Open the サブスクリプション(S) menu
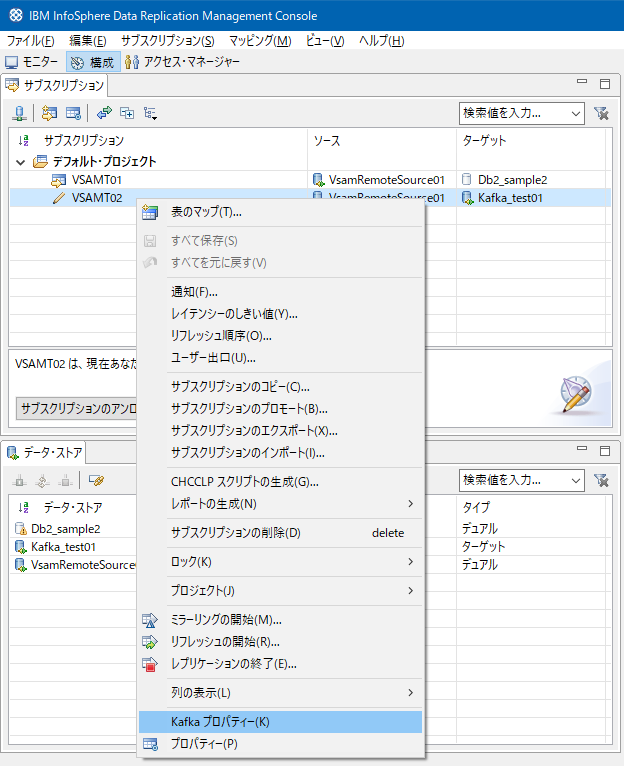Viewport: 624px width, 766px height. [x=168, y=41]
